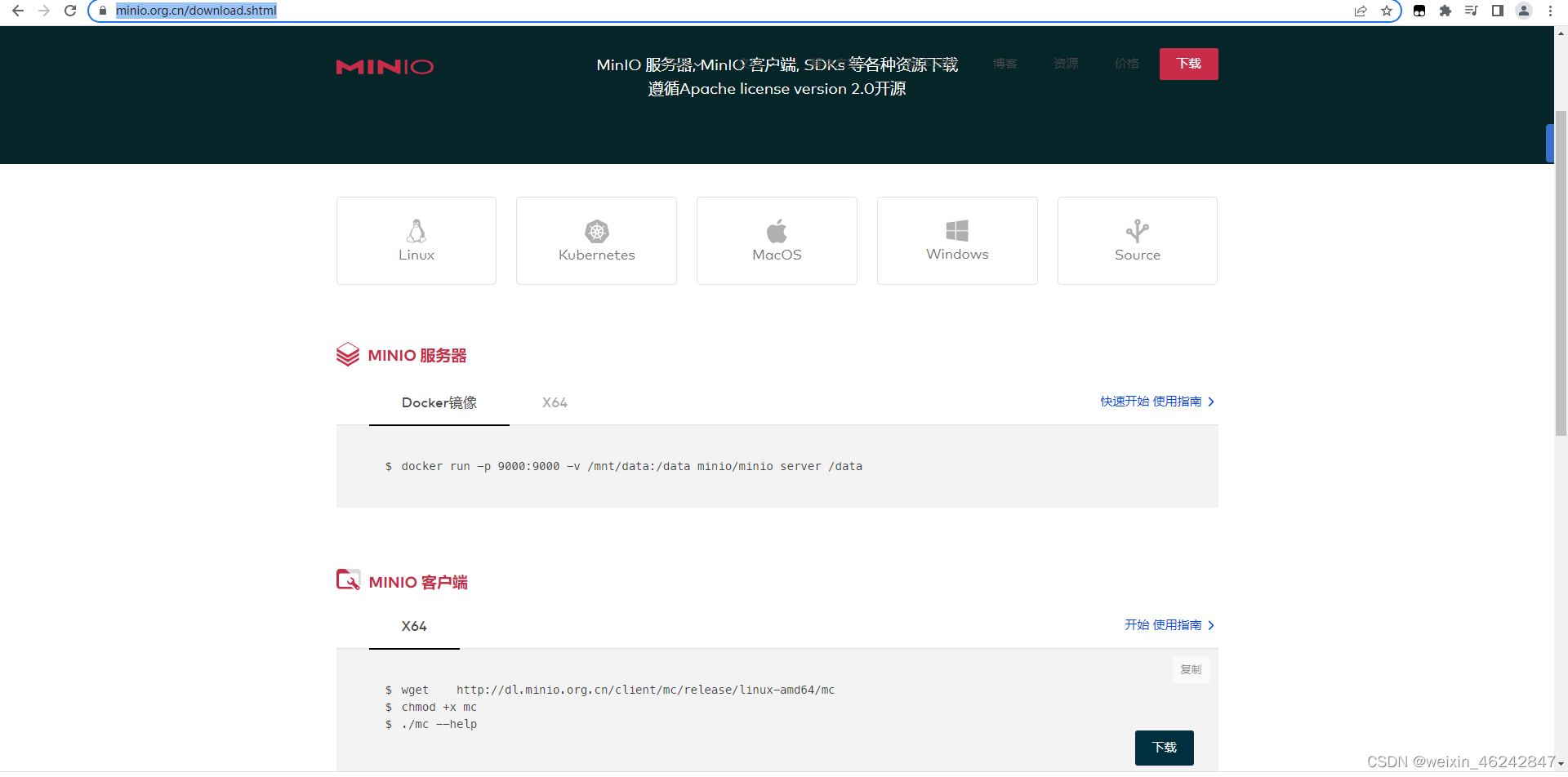Click the MINIO 客户端 folder icon

click(x=349, y=579)
